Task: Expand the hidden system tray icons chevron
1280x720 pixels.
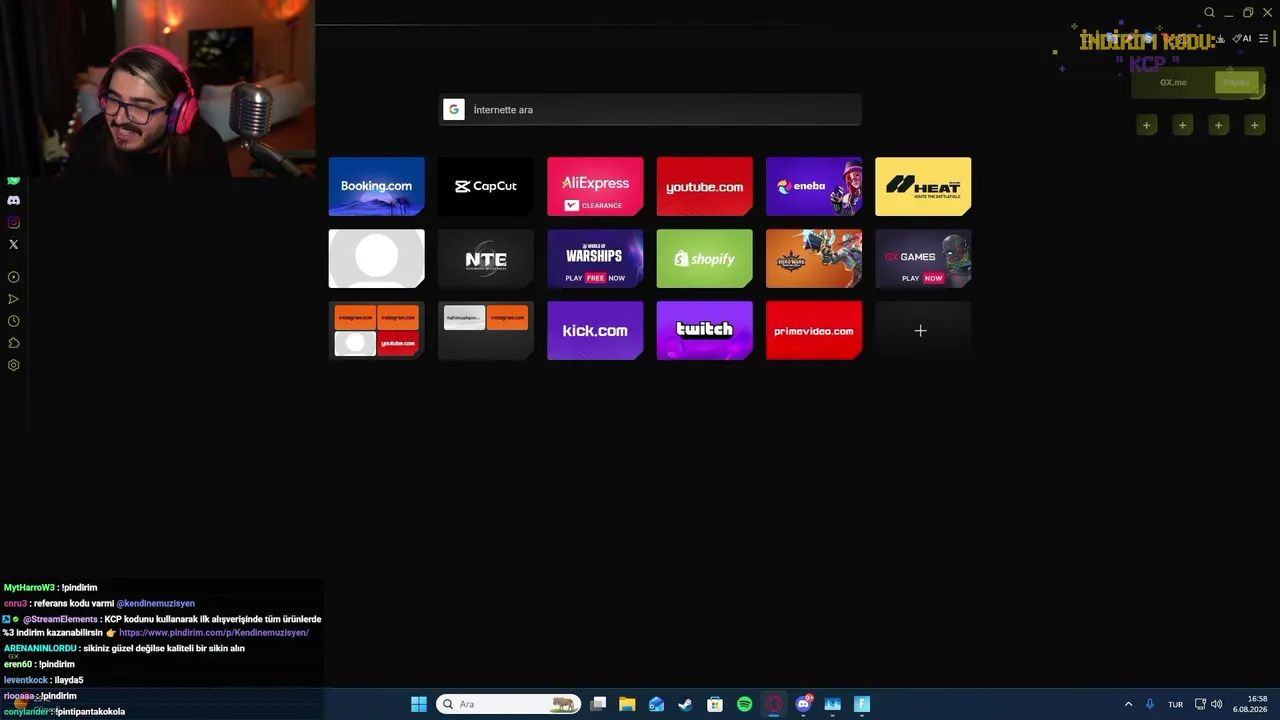Action: point(1128,704)
